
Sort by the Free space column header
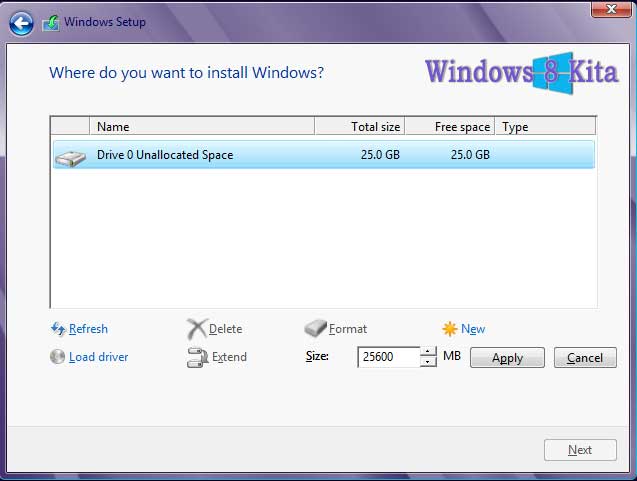[450, 126]
